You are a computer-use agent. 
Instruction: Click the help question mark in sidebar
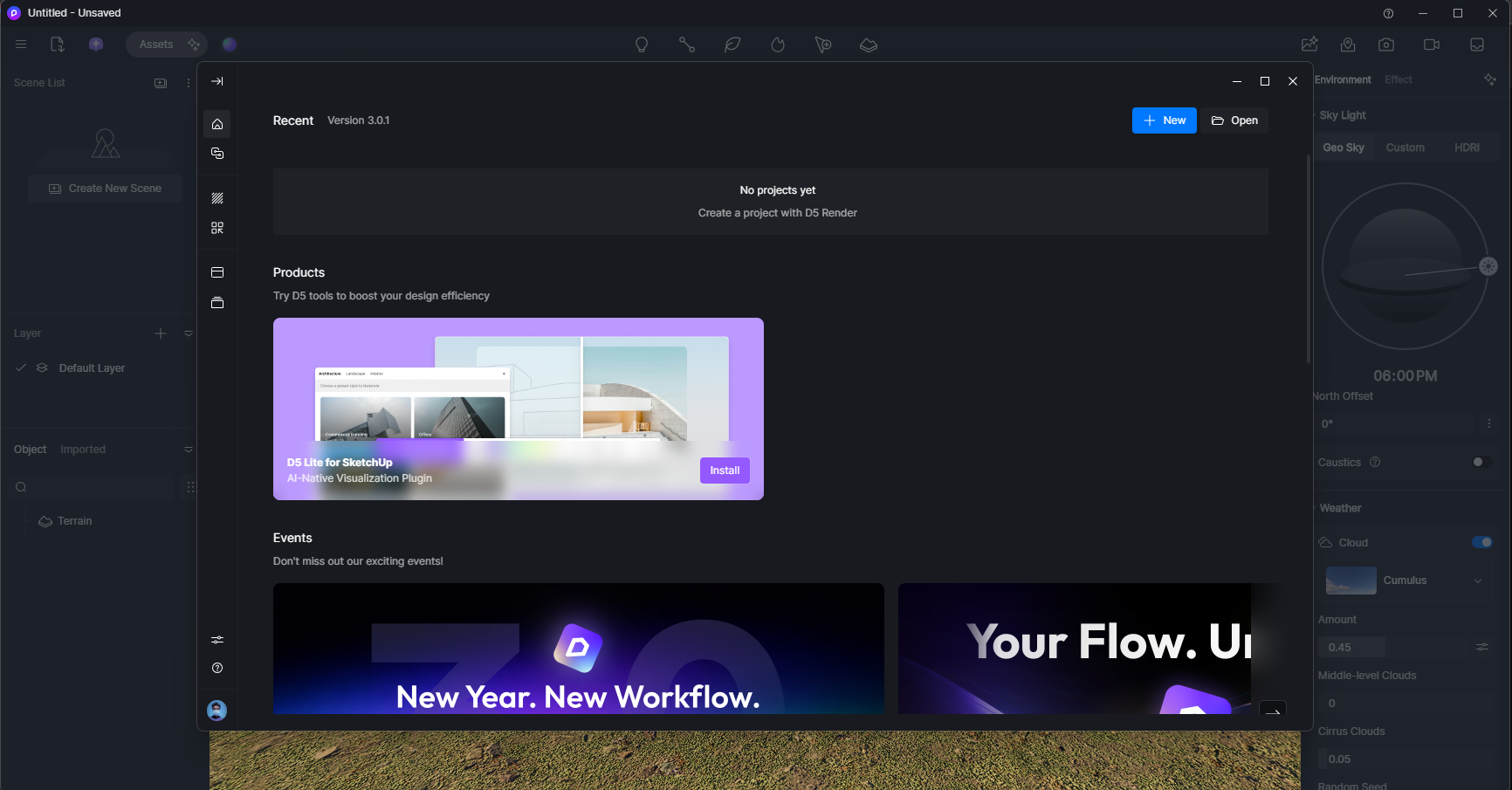coord(217,668)
